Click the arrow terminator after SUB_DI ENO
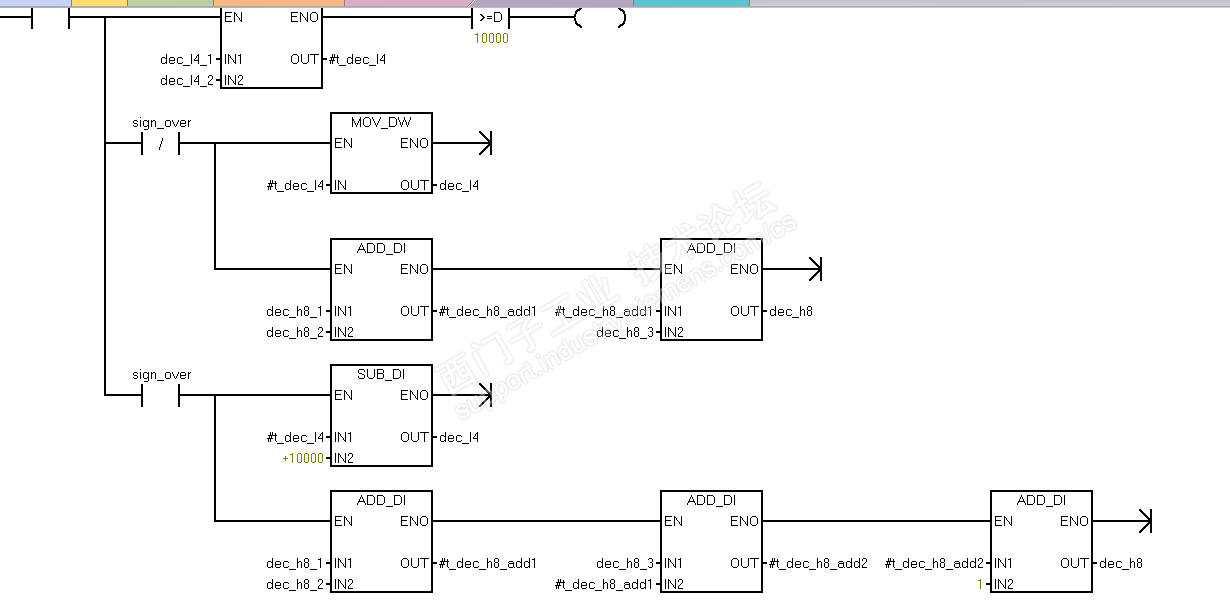 [485, 396]
